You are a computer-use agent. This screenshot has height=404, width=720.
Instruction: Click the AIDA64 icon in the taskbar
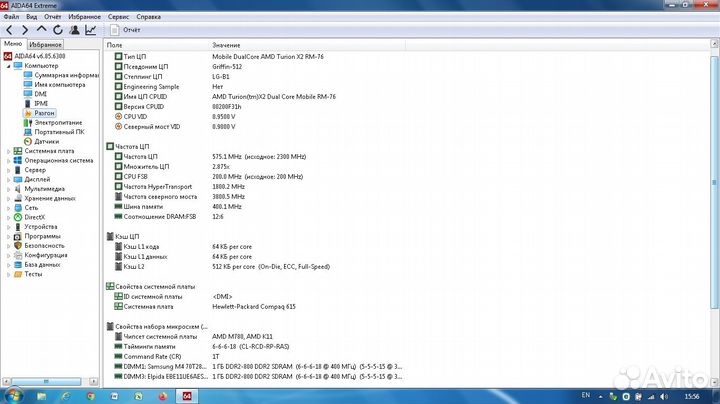pos(185,395)
